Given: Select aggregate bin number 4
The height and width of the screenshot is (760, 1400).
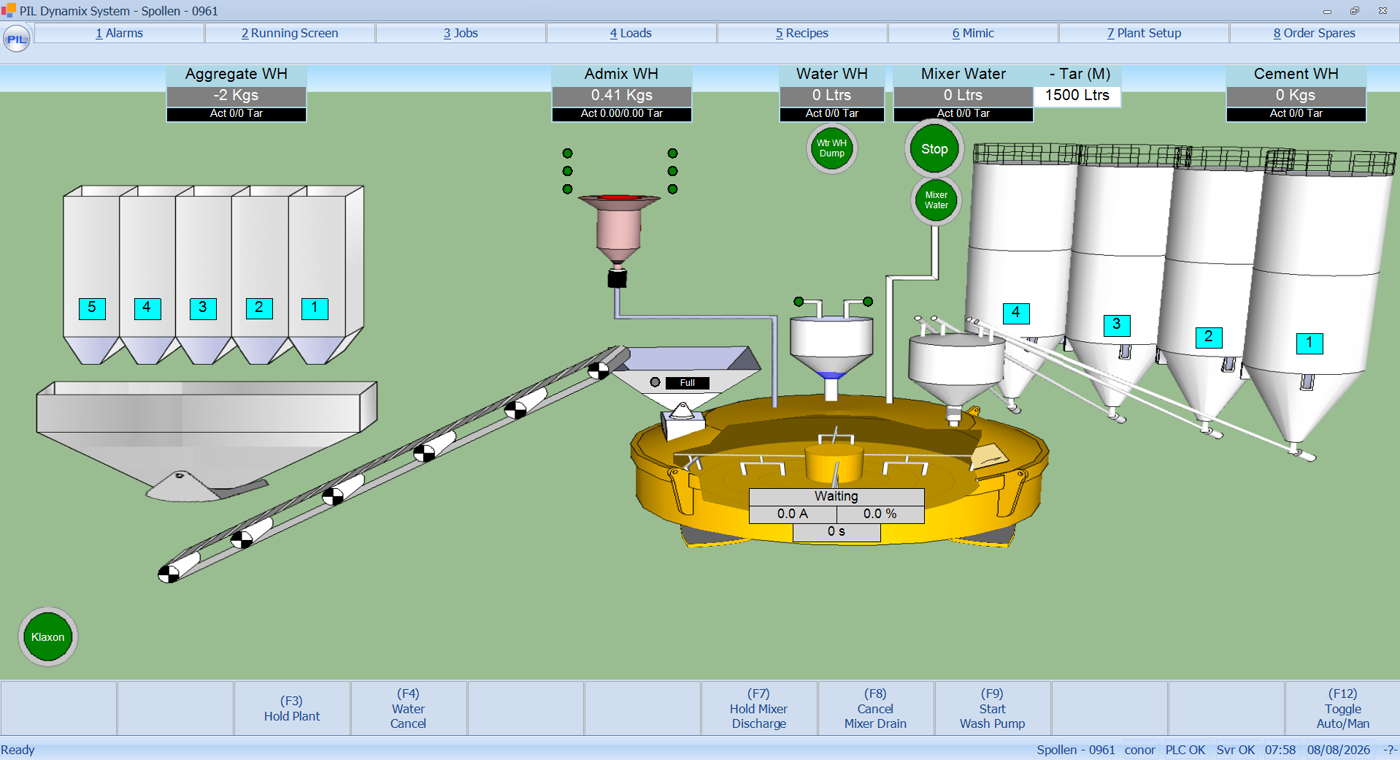Looking at the screenshot, I should point(147,307).
